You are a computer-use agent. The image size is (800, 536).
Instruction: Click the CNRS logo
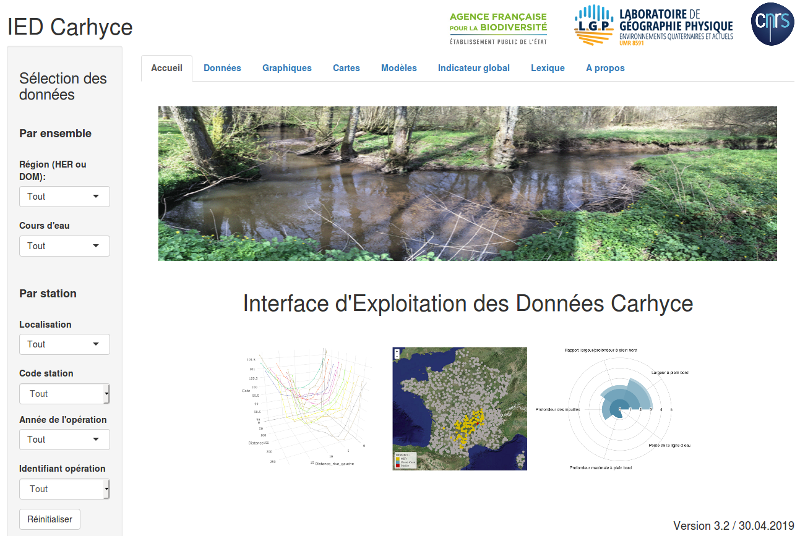[x=770, y=24]
